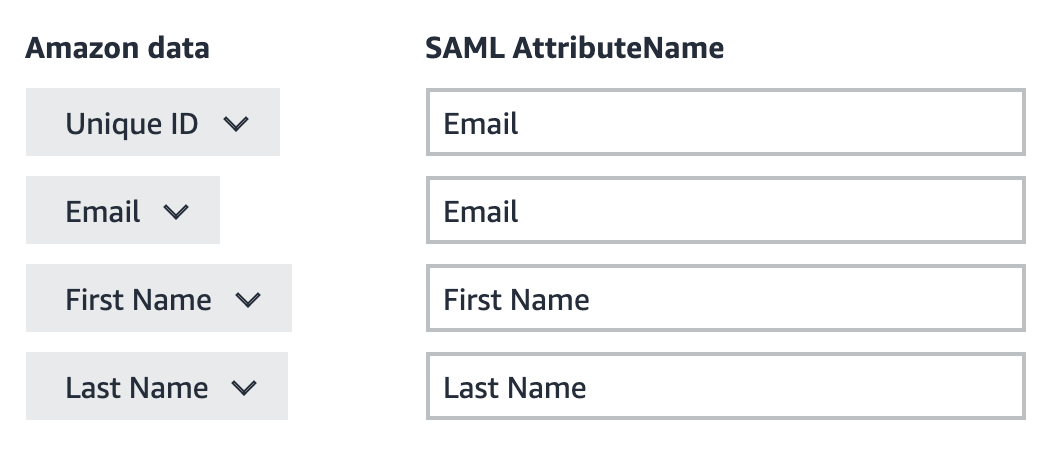Click the SAML AttributeName column heading
This screenshot has width=1052, height=452.
pyautogui.click(x=574, y=48)
